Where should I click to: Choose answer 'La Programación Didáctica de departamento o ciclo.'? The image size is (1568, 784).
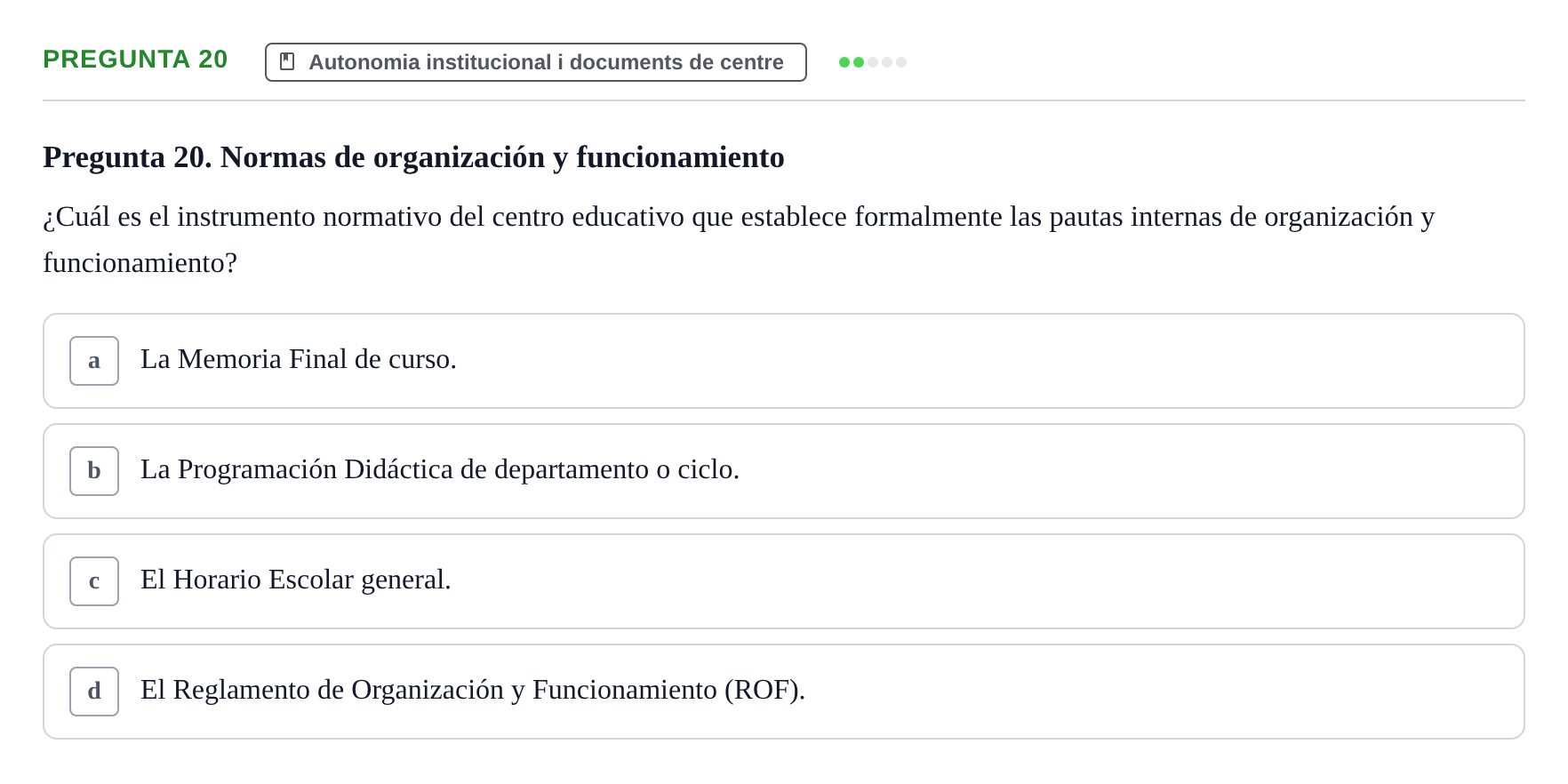coord(784,471)
